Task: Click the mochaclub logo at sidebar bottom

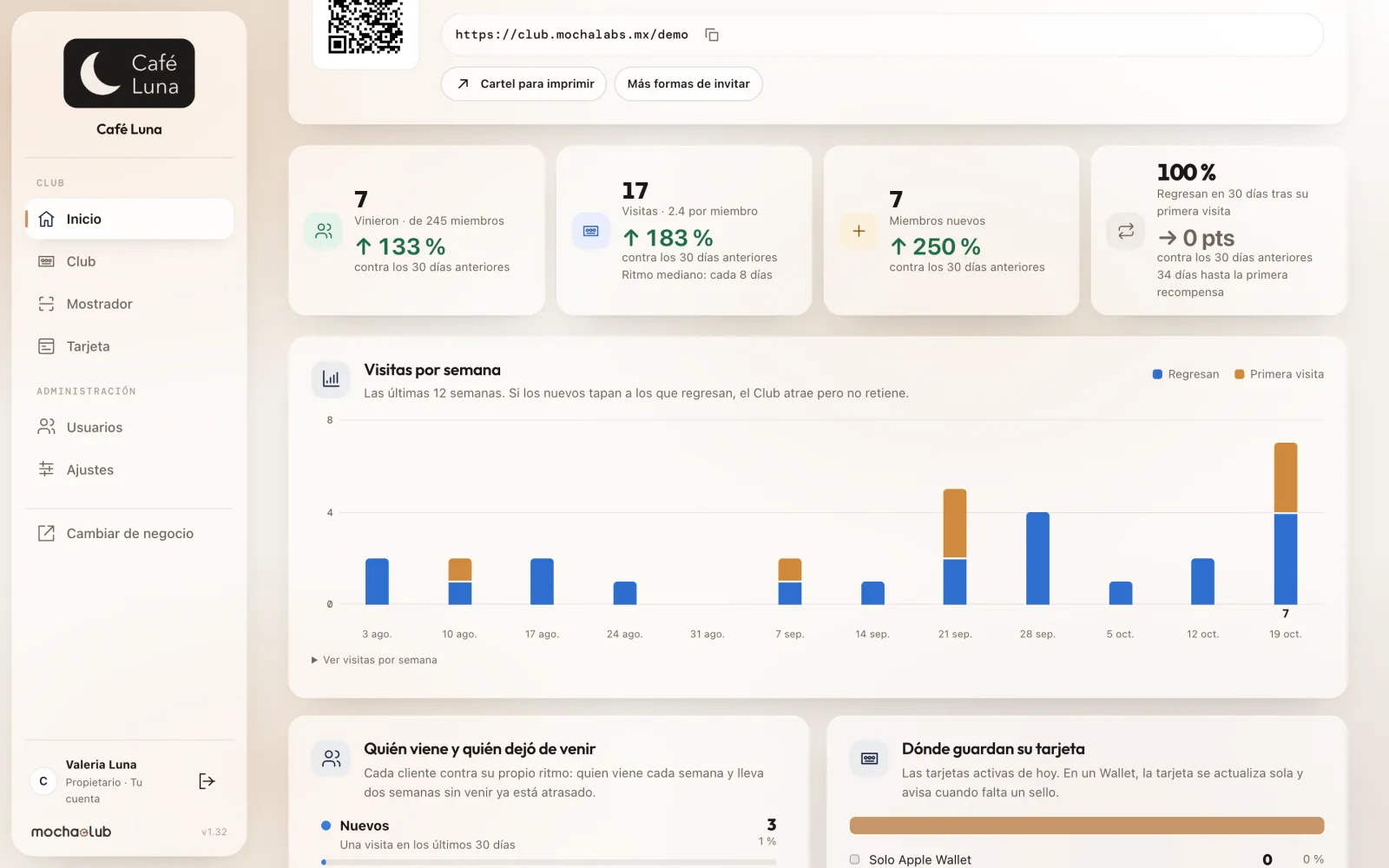Action: [x=71, y=832]
